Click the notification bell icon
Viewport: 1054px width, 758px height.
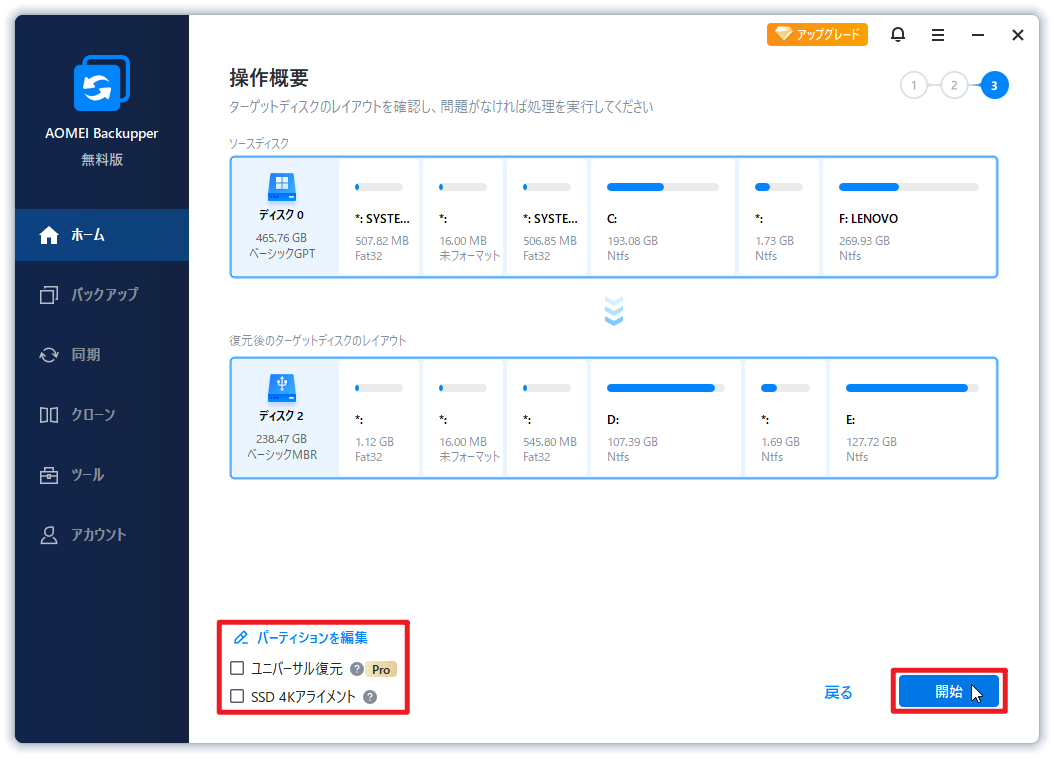point(898,34)
